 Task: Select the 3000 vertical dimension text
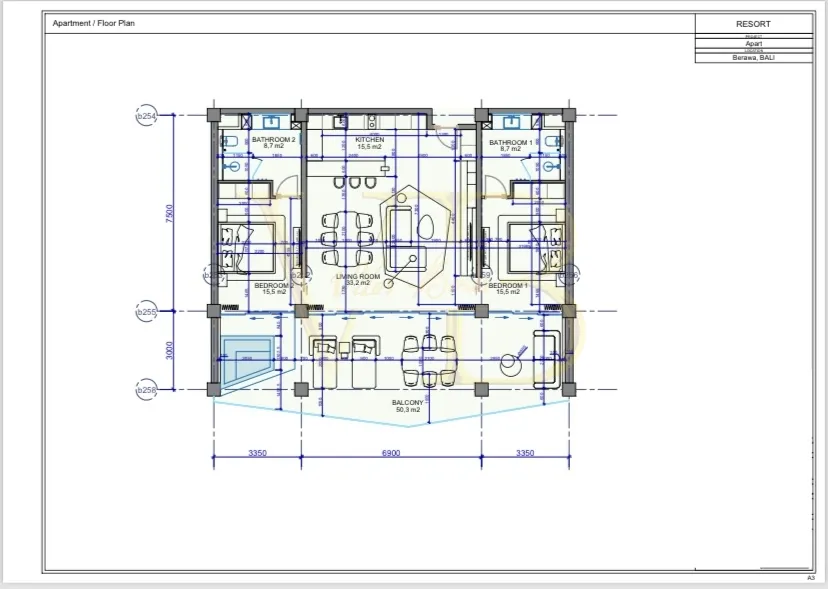click(x=171, y=351)
